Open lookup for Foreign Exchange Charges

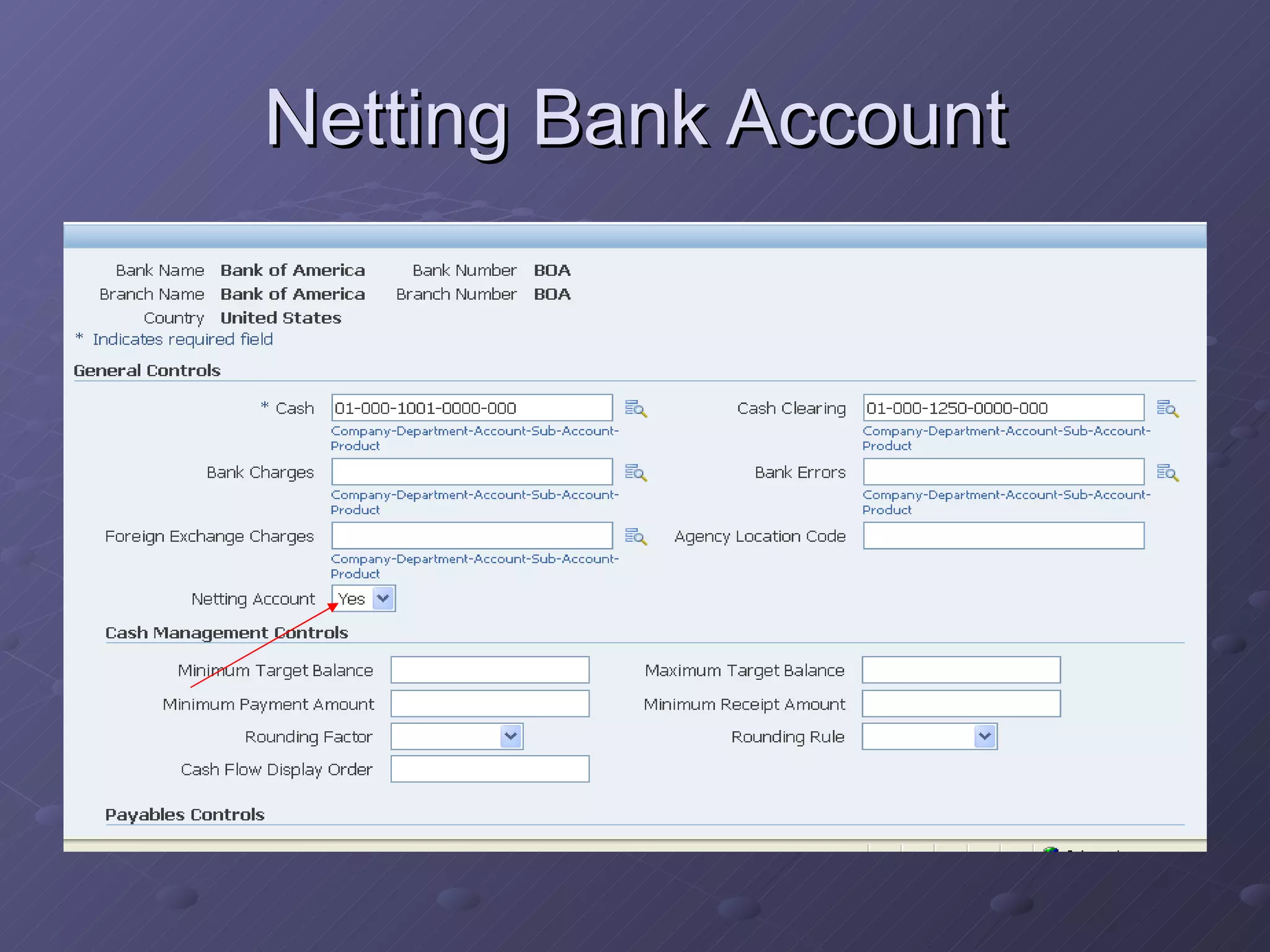636,536
